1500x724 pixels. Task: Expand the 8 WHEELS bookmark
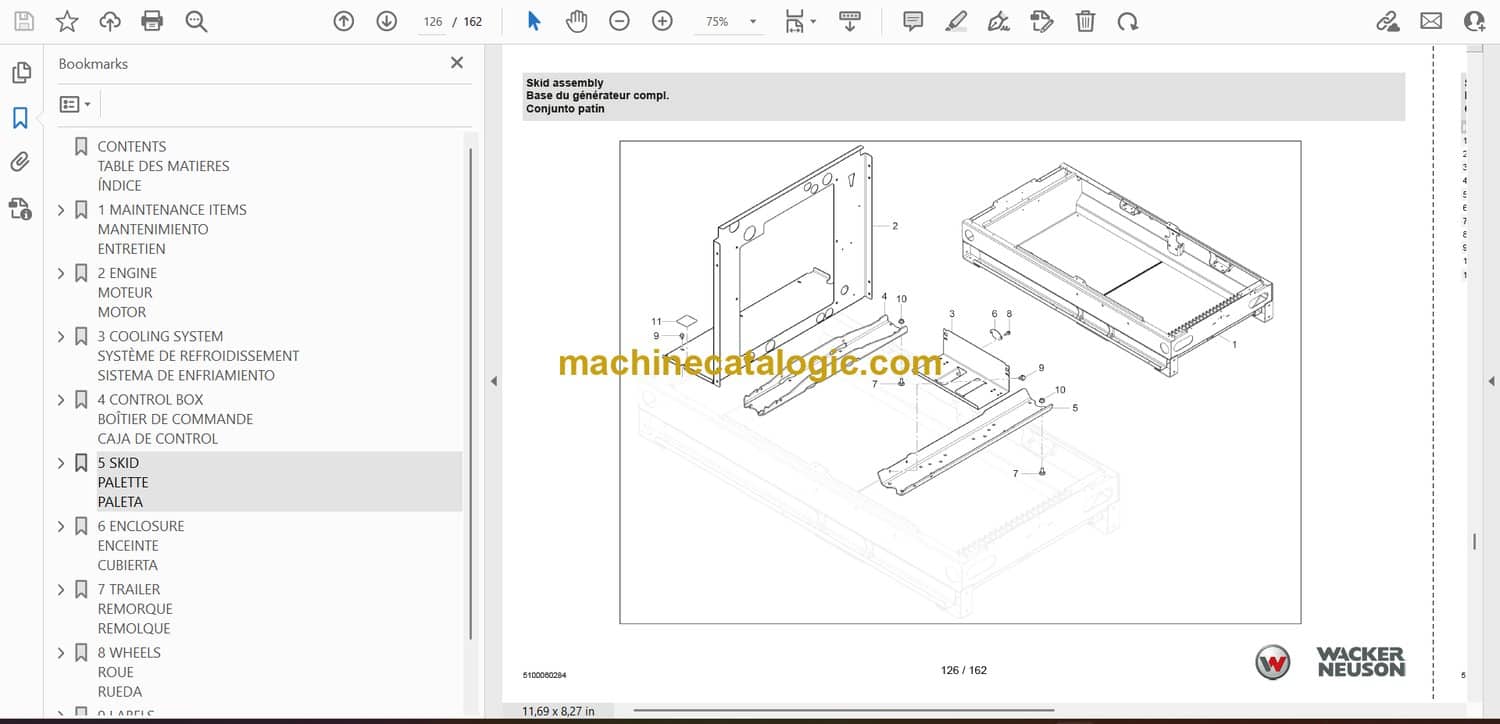[61, 653]
